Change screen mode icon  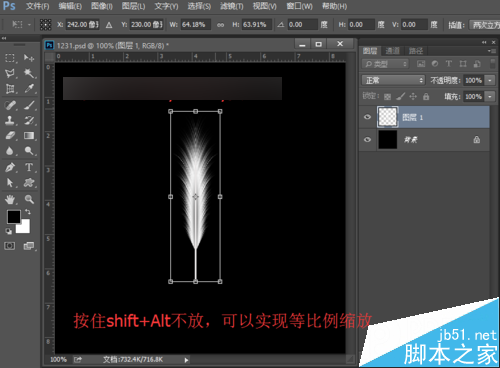click(x=29, y=246)
